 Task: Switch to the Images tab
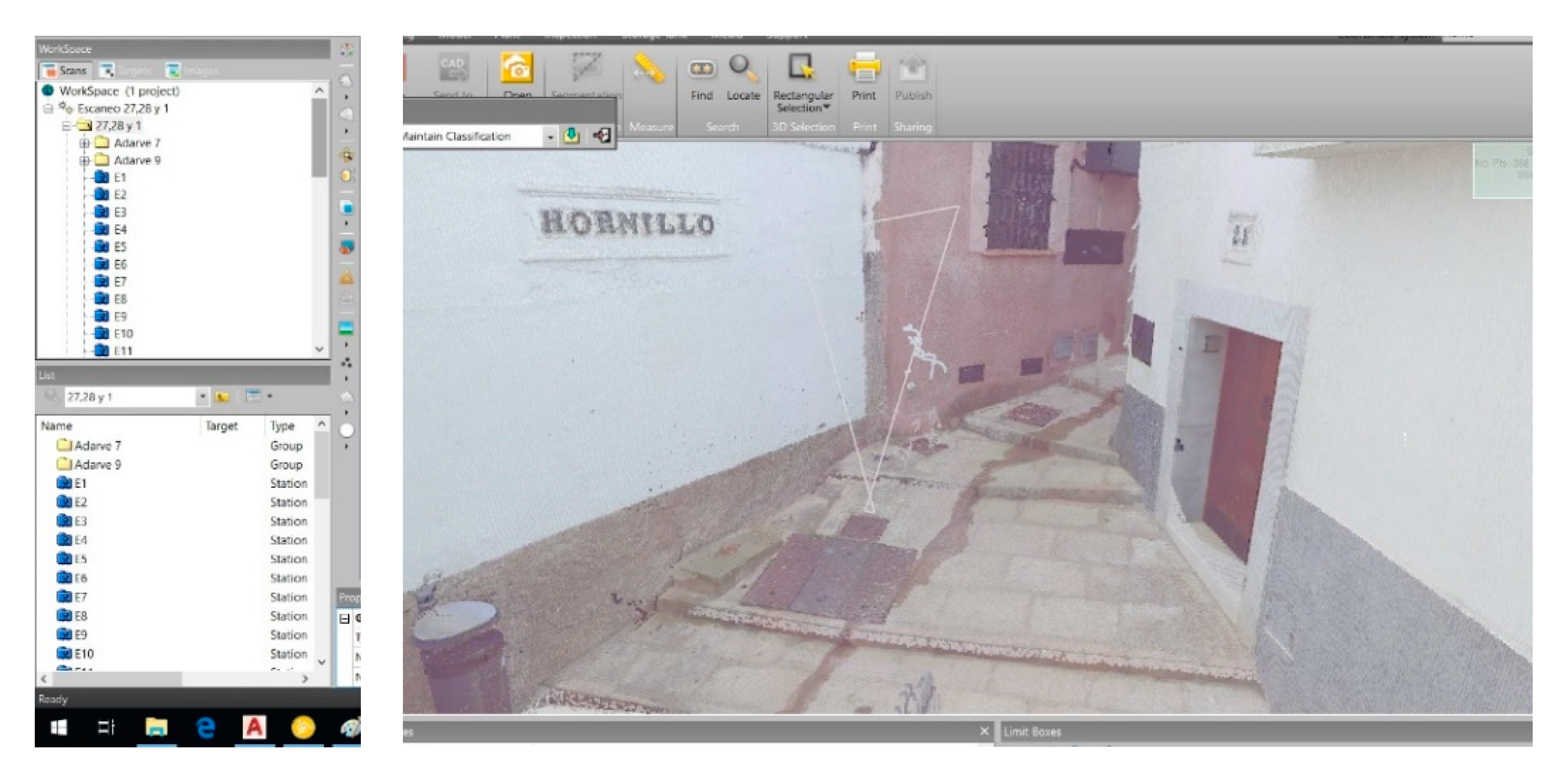[191, 71]
